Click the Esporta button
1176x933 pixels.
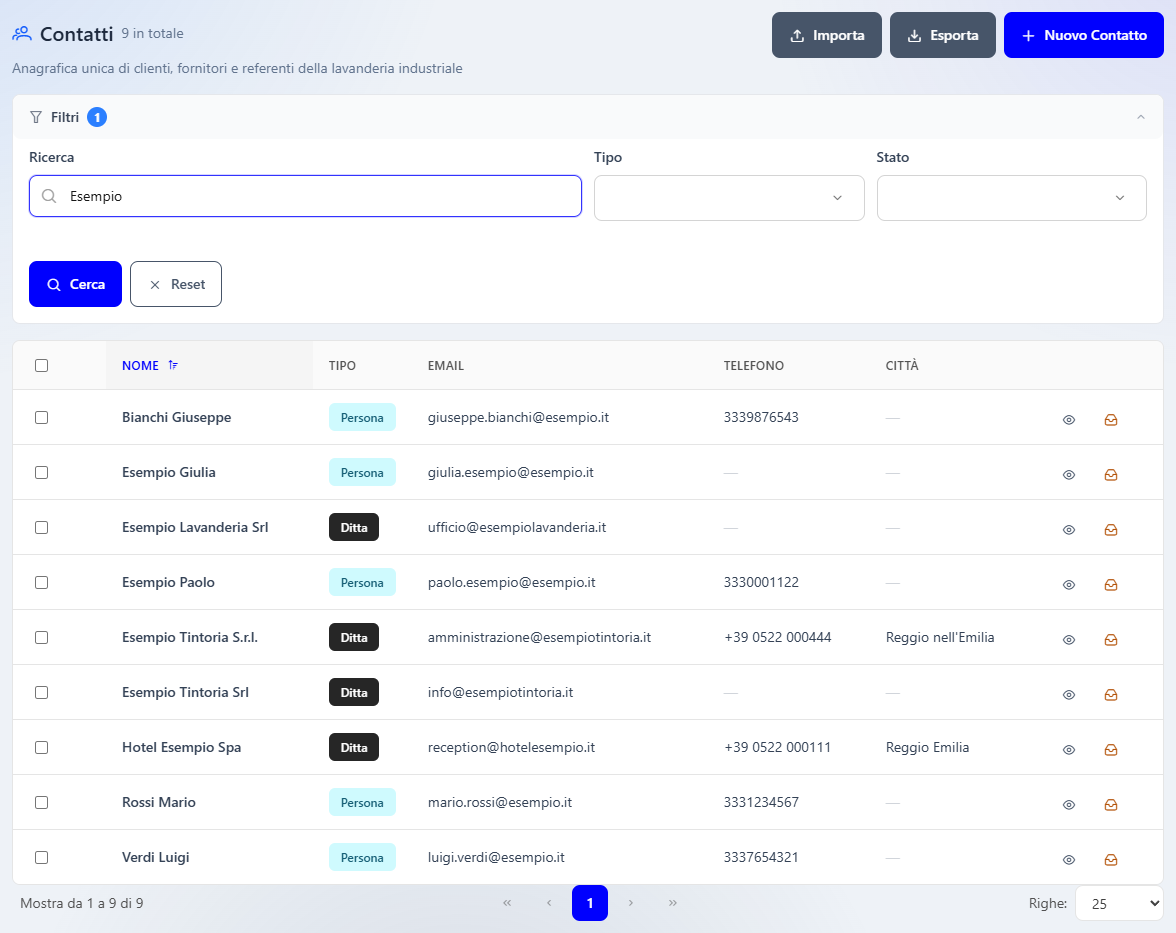(943, 35)
